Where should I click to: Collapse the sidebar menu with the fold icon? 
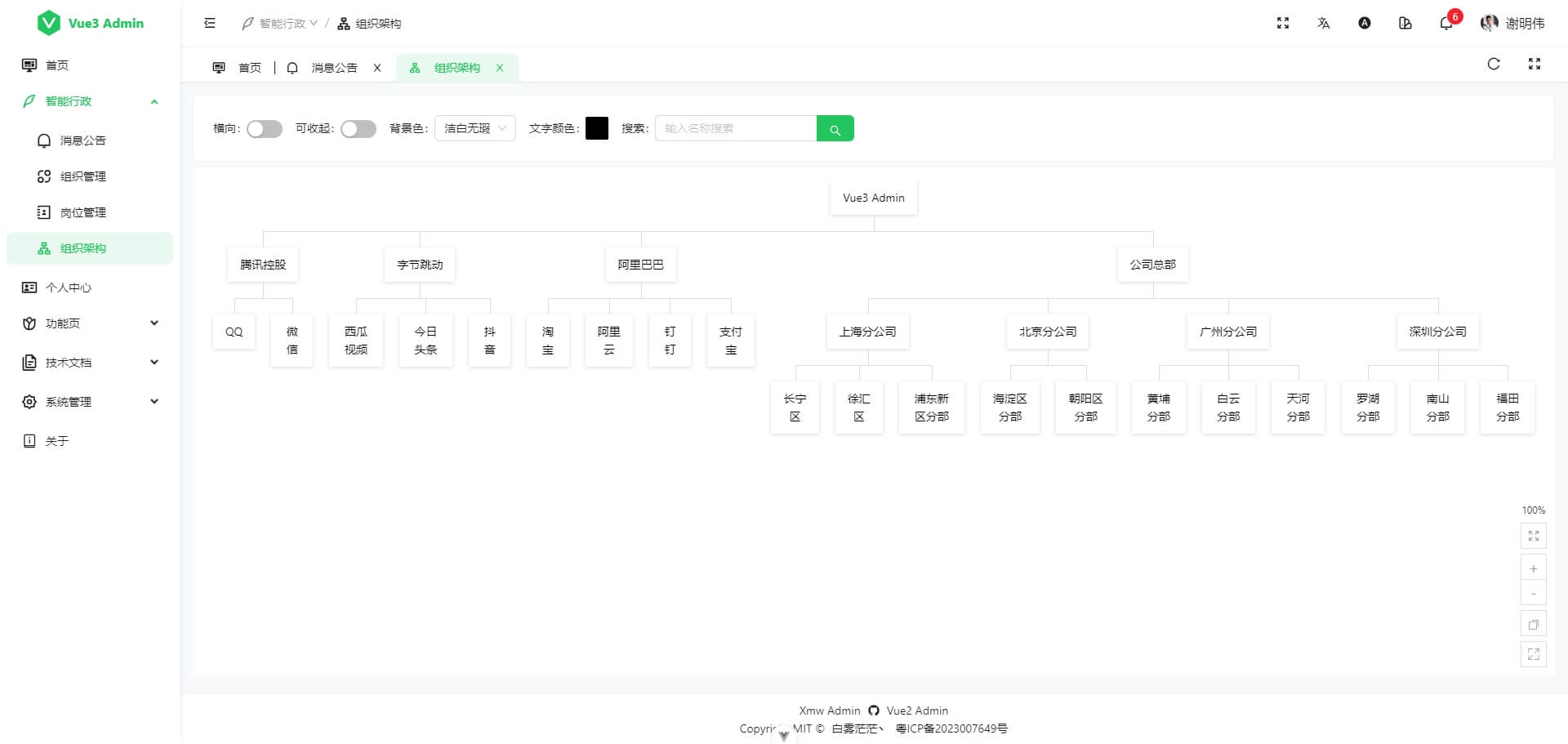[210, 23]
